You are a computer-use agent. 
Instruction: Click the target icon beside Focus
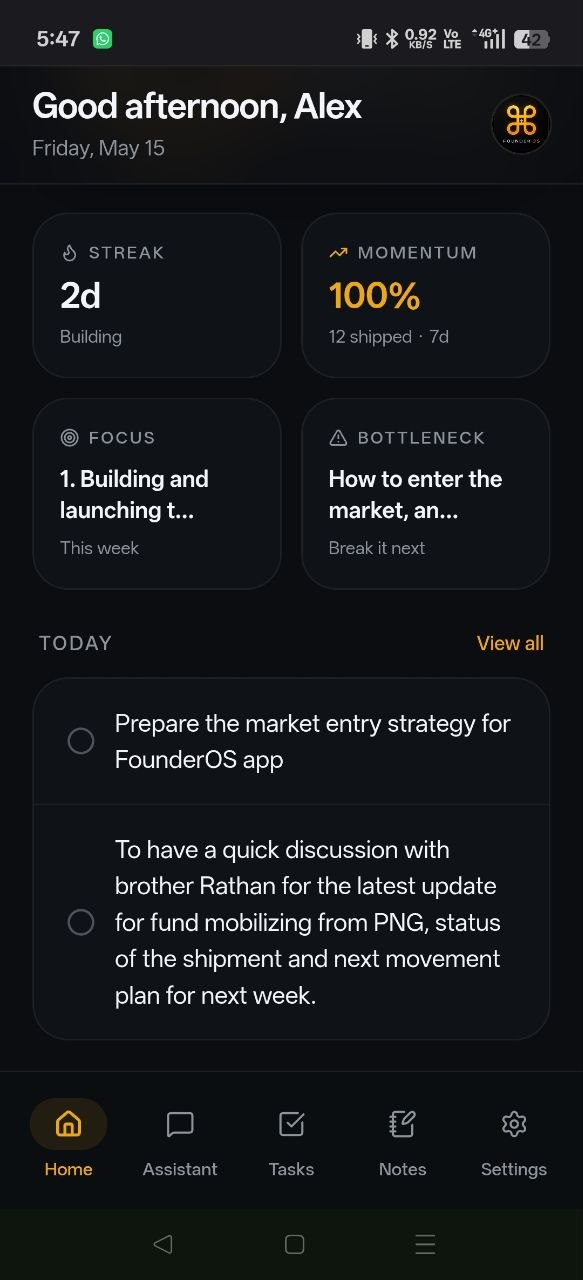pos(69,438)
